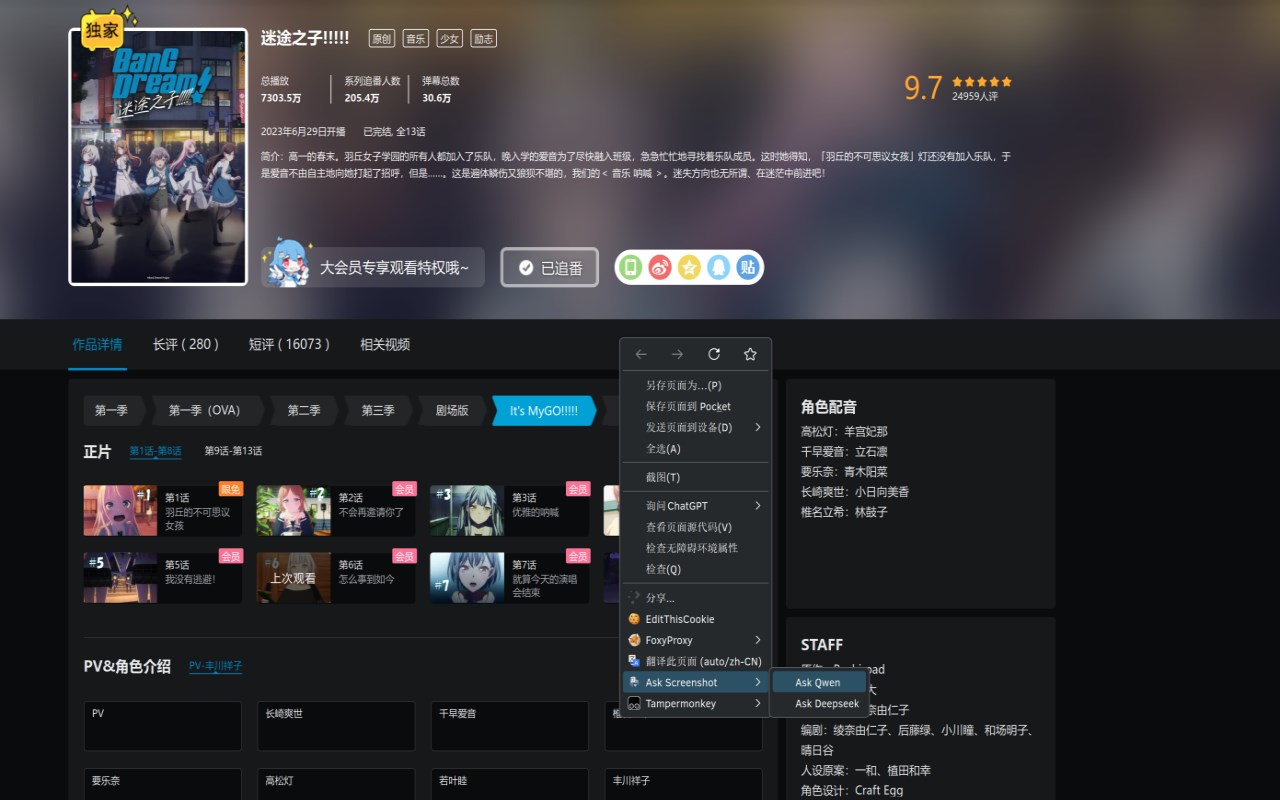Select 另存页面为...(P) from the context menu
Image resolution: width=1280 pixels, height=800 pixels.
pyautogui.click(x=696, y=385)
